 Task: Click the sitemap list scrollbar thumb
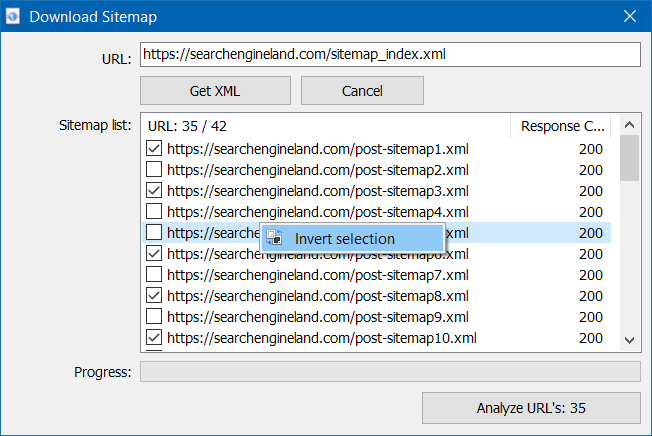tap(629, 158)
